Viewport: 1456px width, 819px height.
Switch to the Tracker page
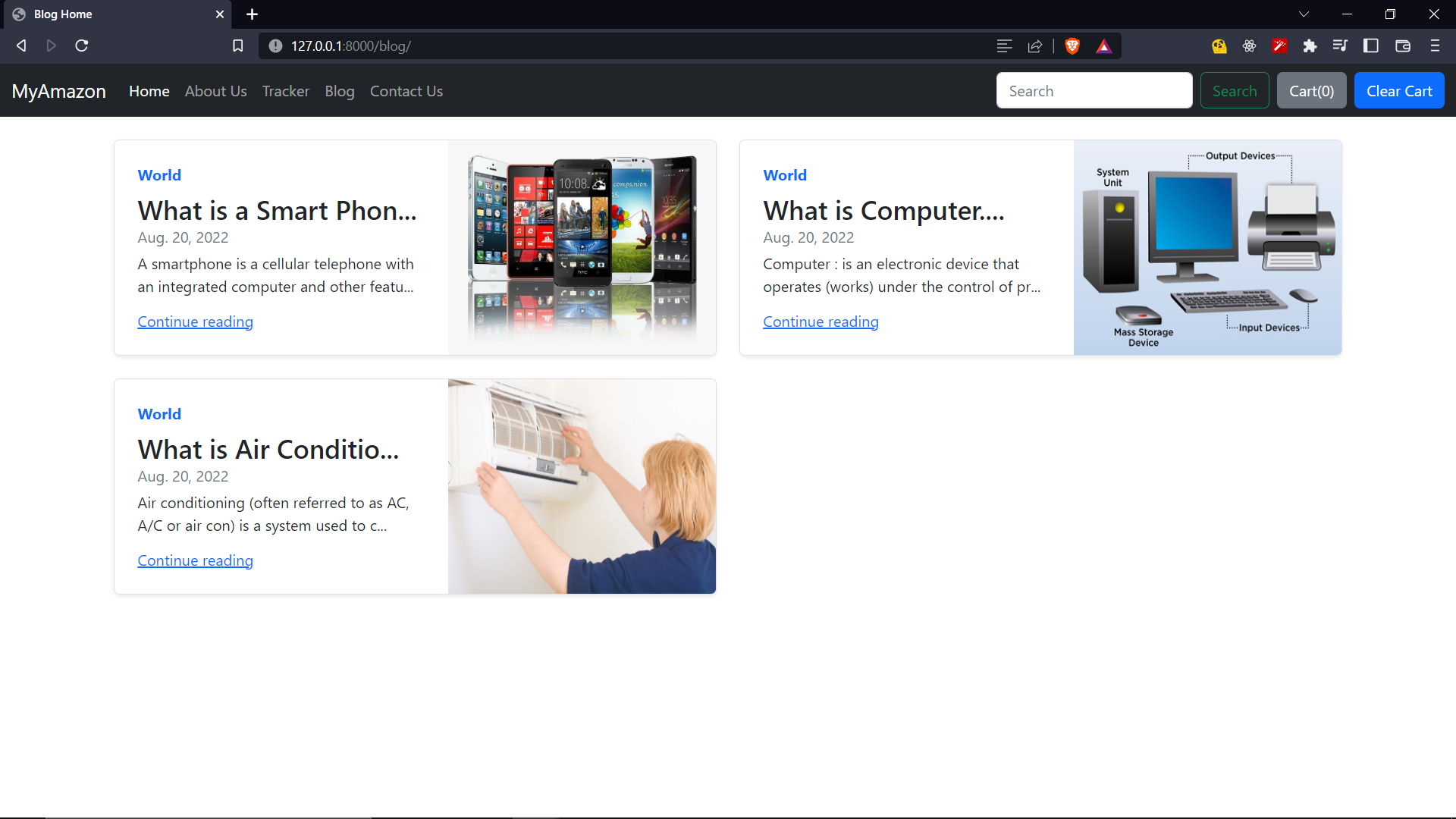click(285, 91)
